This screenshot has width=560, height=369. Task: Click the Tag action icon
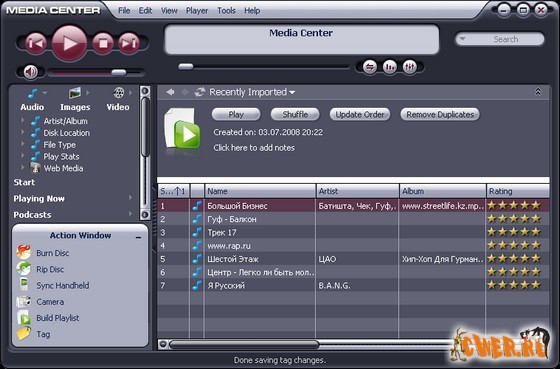click(x=24, y=334)
